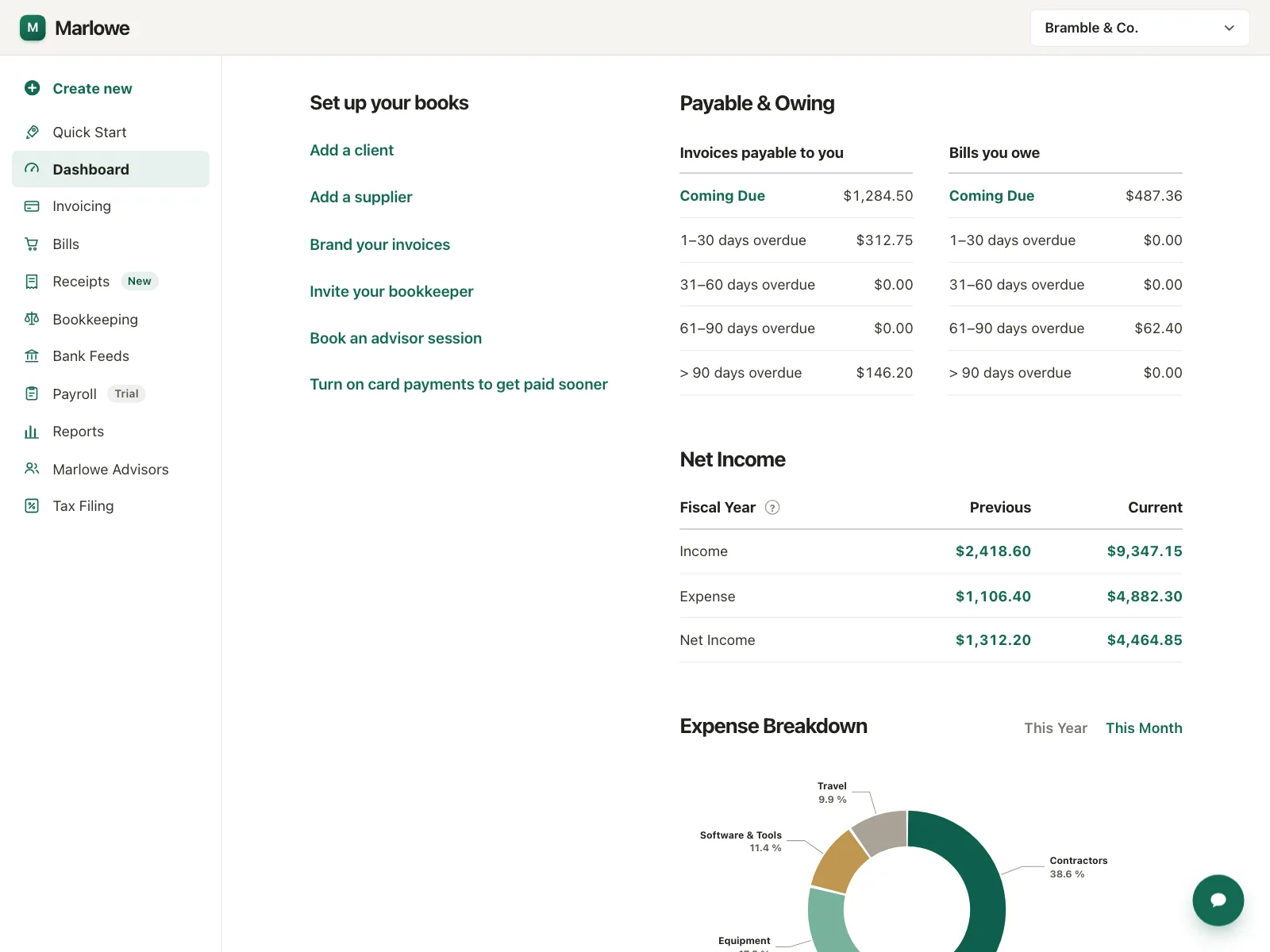This screenshot has width=1270, height=952.
Task: Open the Payroll section
Action: point(110,393)
